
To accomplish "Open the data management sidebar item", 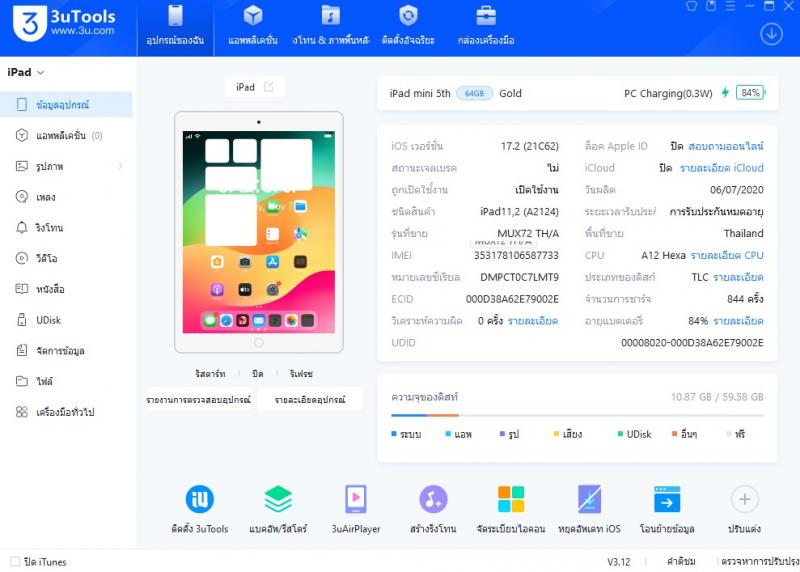I will coord(66,351).
